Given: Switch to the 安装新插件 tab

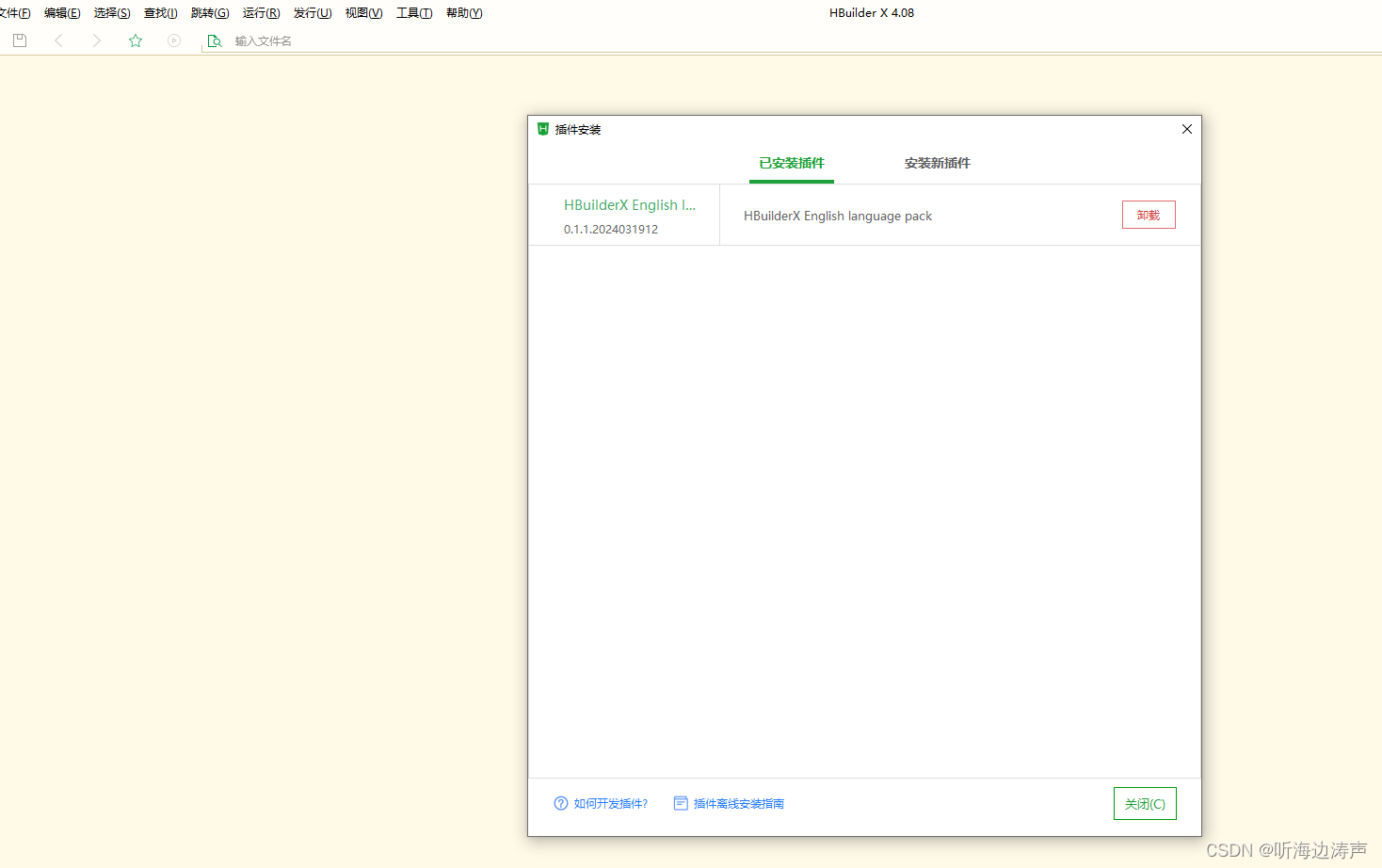Looking at the screenshot, I should coord(938,163).
